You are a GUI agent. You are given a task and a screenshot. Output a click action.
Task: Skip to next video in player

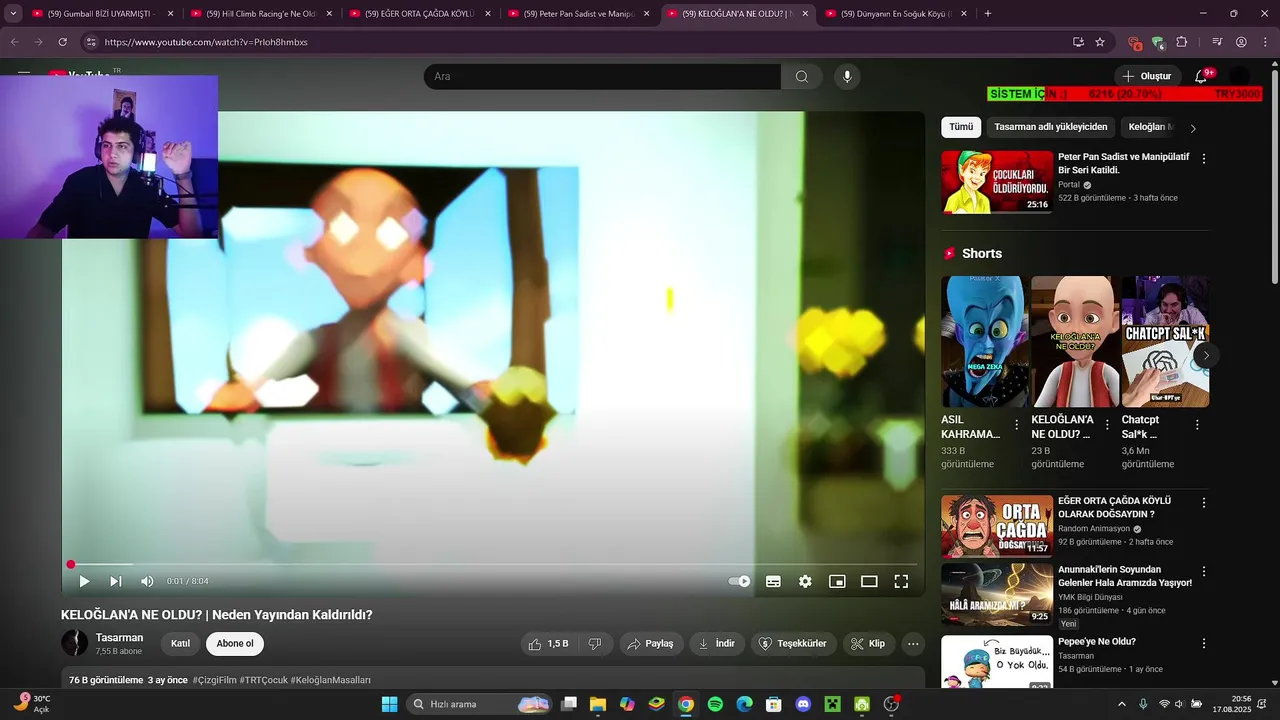(116, 581)
